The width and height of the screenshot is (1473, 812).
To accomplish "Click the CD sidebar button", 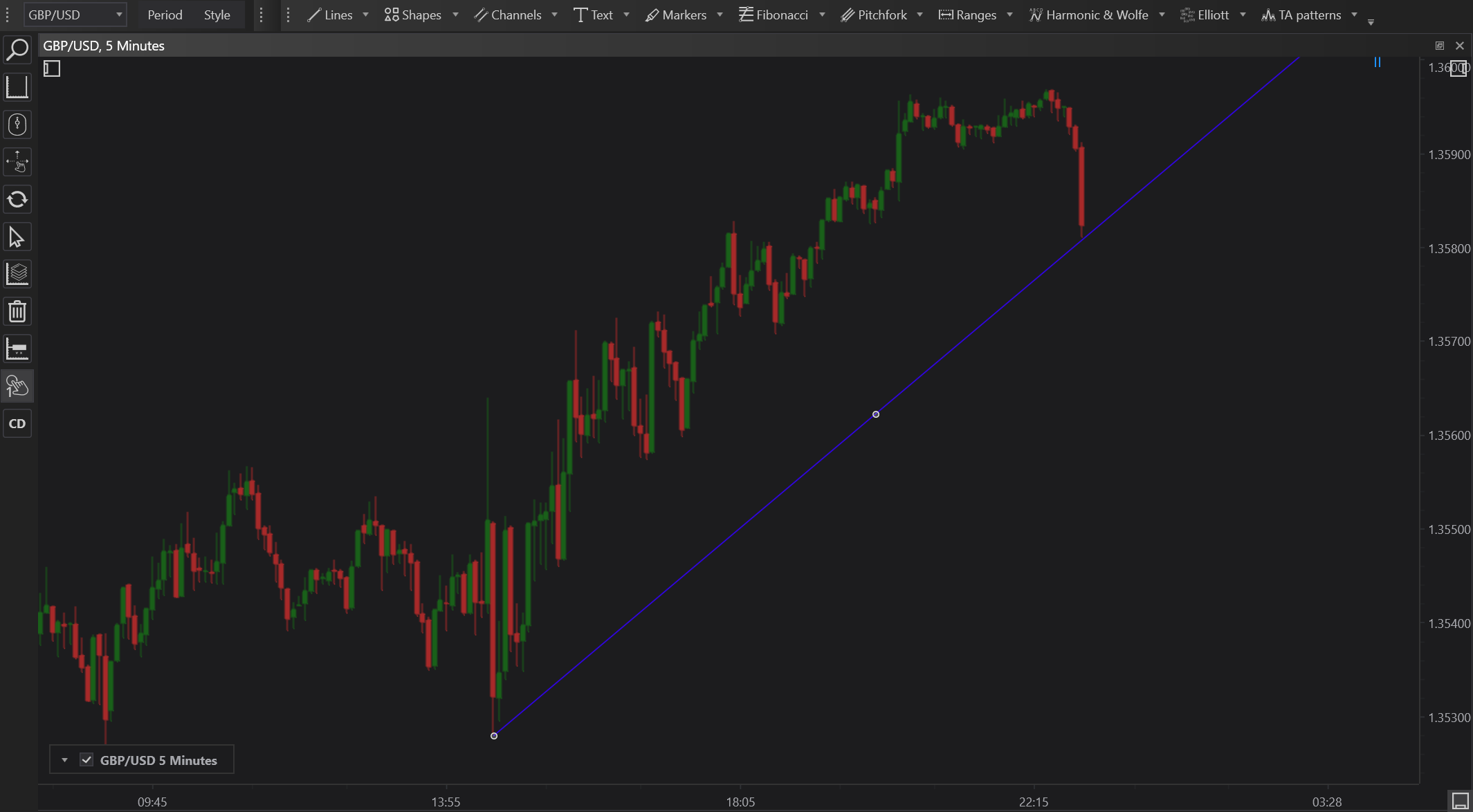I will [17, 423].
